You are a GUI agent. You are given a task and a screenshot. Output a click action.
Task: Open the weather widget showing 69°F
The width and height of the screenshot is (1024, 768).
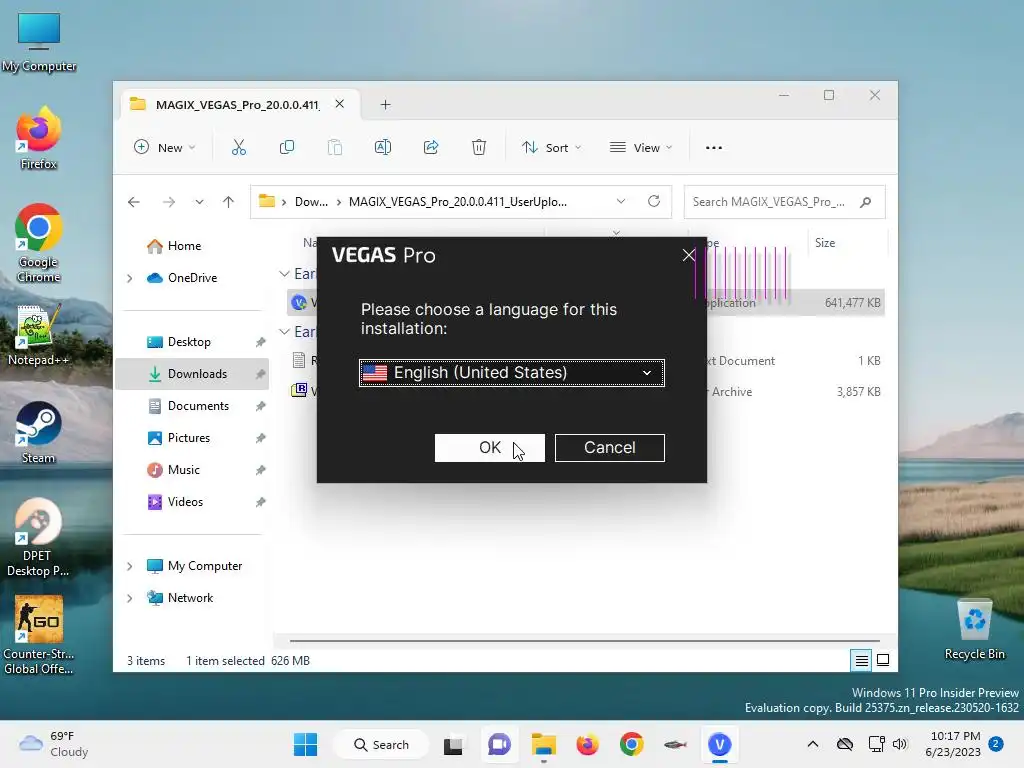click(x=54, y=744)
